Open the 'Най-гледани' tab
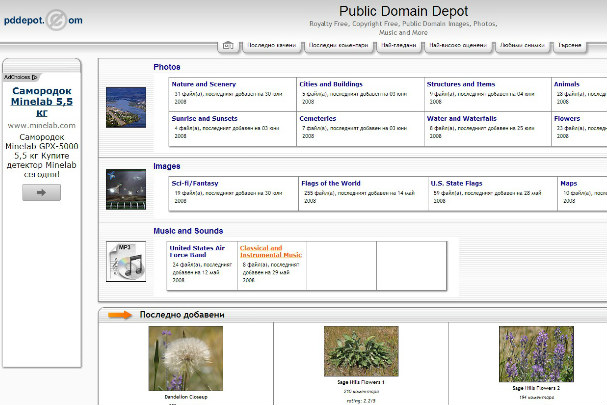607x405 pixels. pyautogui.click(x=398, y=45)
